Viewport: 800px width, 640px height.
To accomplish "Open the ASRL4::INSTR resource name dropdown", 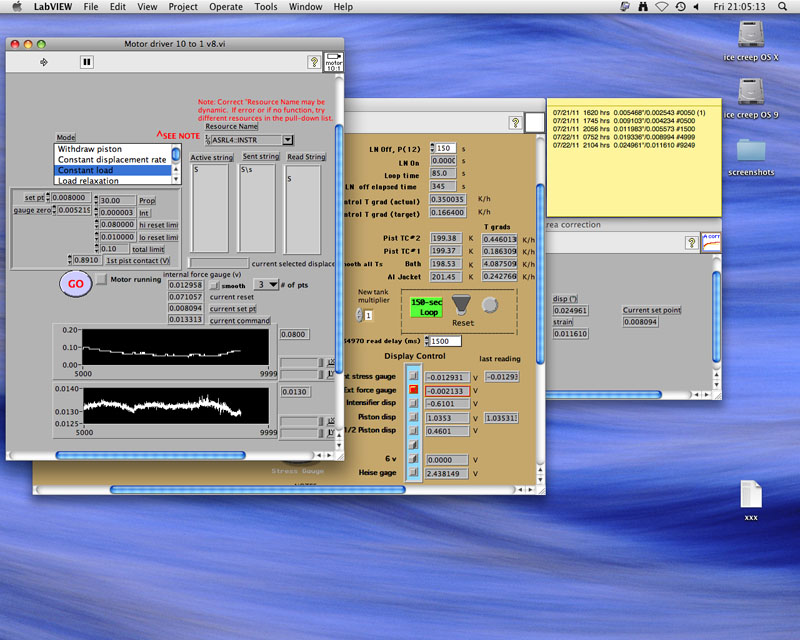I will (x=288, y=140).
